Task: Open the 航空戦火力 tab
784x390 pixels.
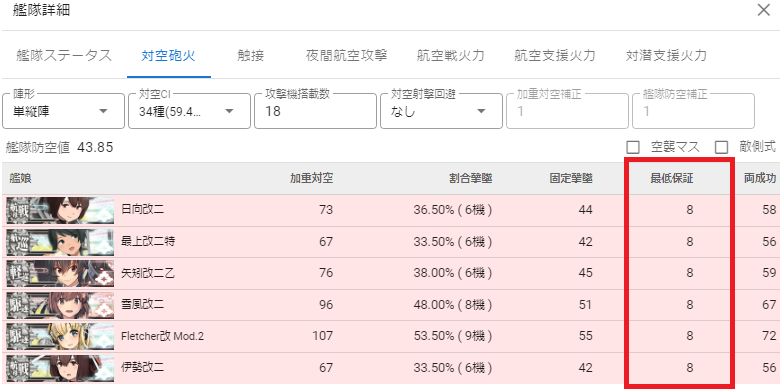Action: click(450, 56)
